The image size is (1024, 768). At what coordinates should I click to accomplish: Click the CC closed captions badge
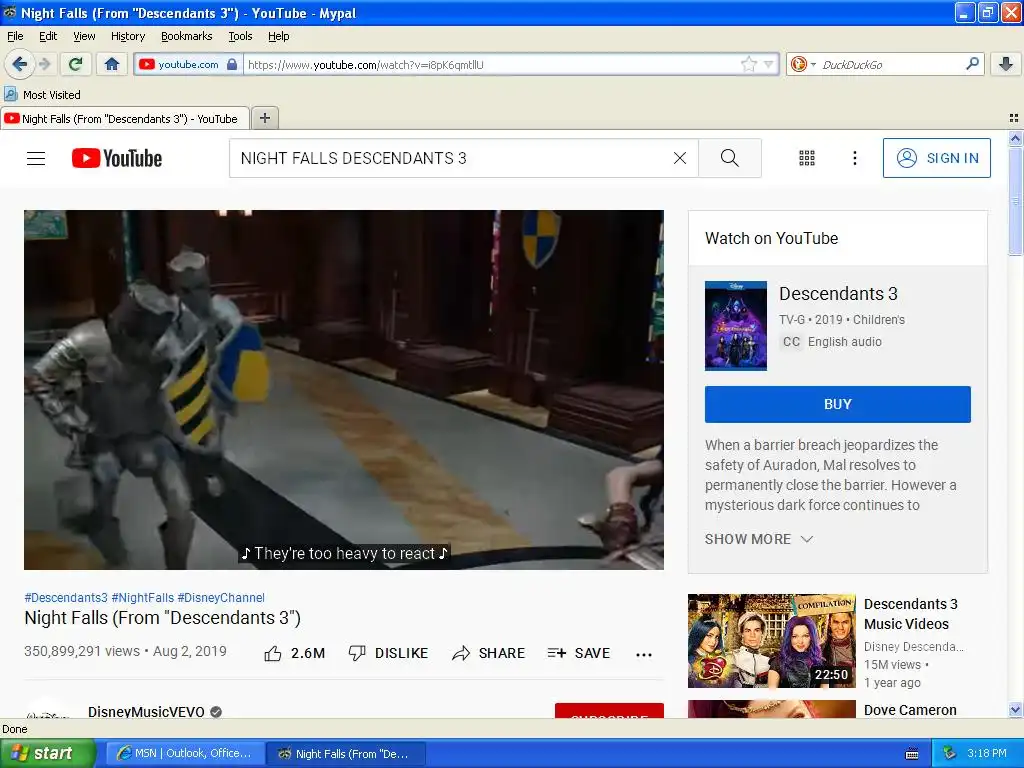coord(791,342)
